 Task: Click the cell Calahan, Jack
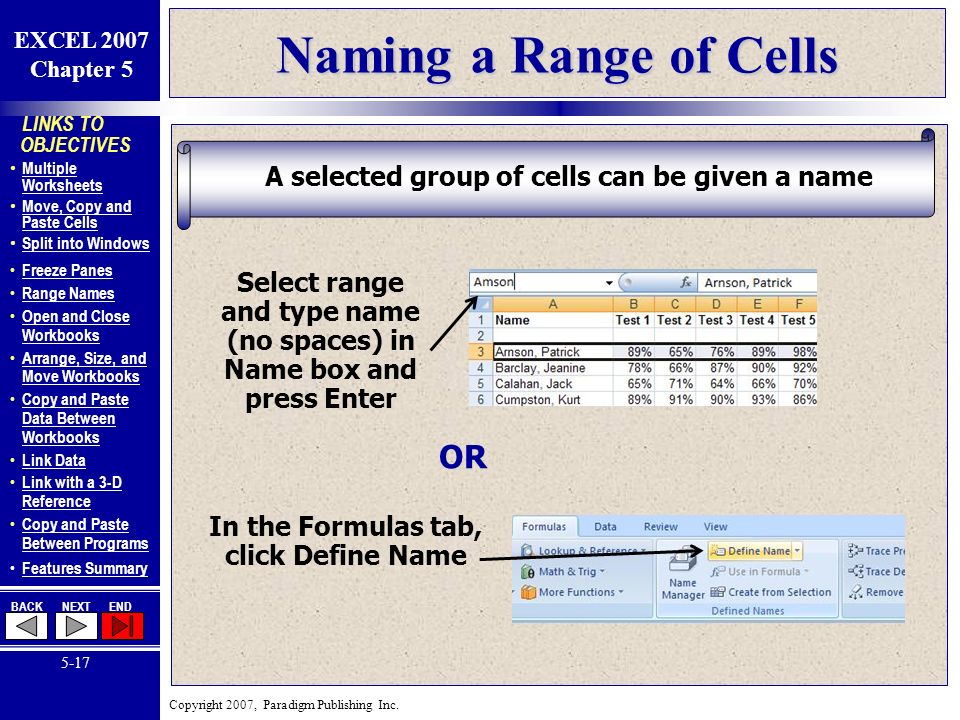553,384
